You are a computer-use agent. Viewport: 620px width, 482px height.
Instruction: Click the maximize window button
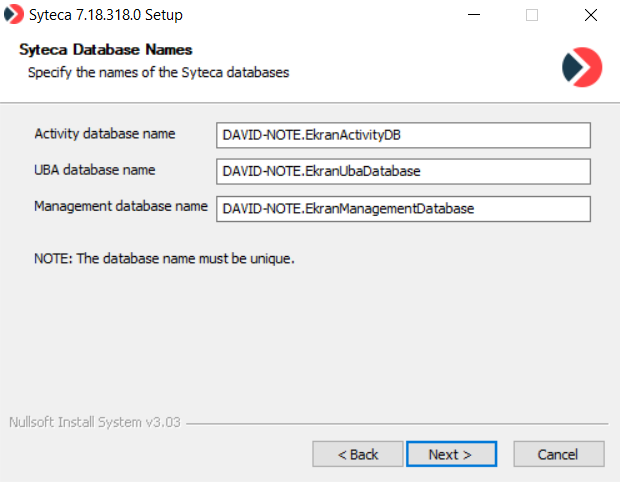pos(532,15)
